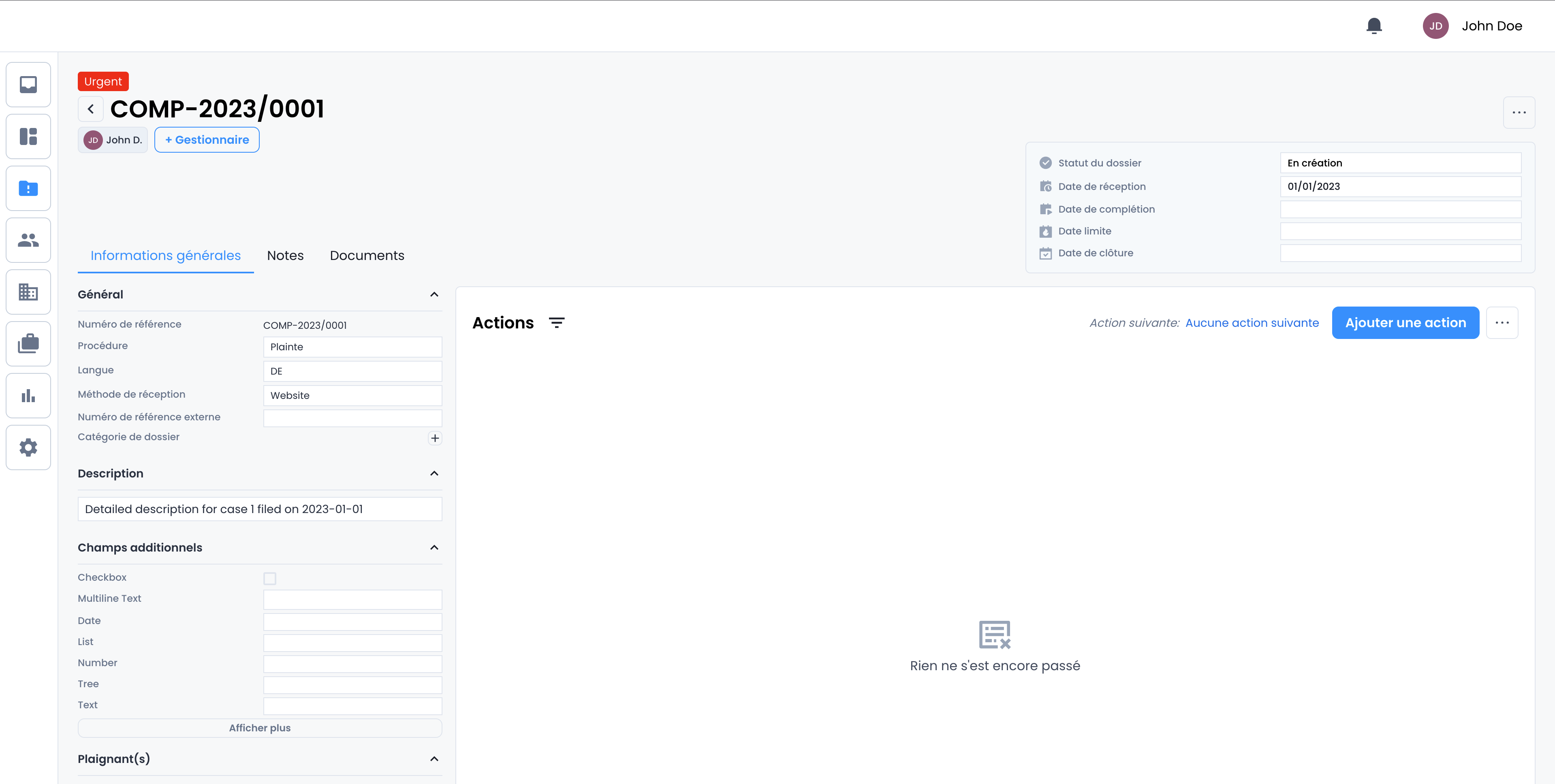The height and width of the screenshot is (784, 1555).
Task: Tick the Checkbox field in Champs additionnels
Action: click(x=270, y=578)
